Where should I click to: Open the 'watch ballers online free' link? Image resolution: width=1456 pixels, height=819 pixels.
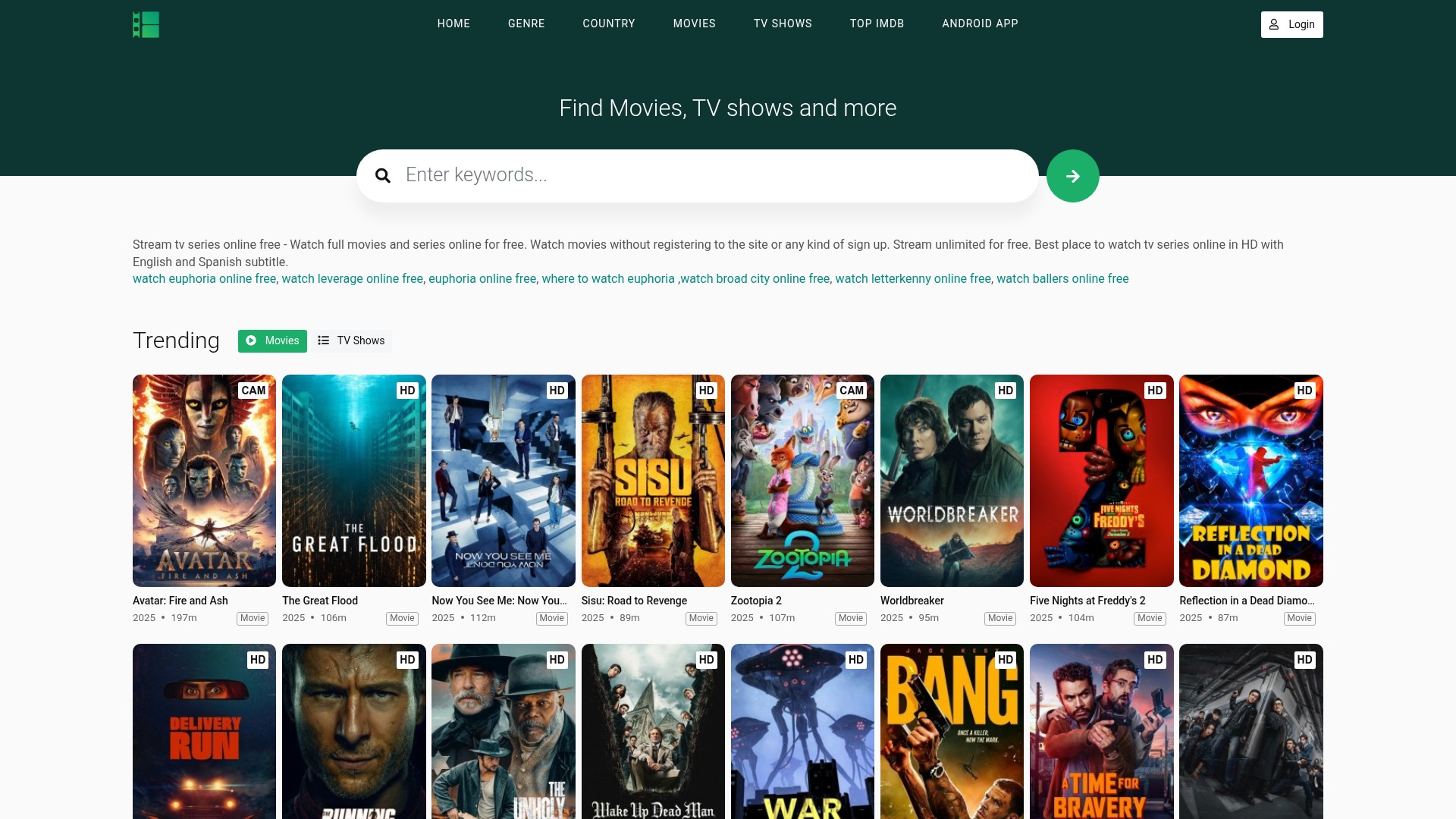[1062, 279]
